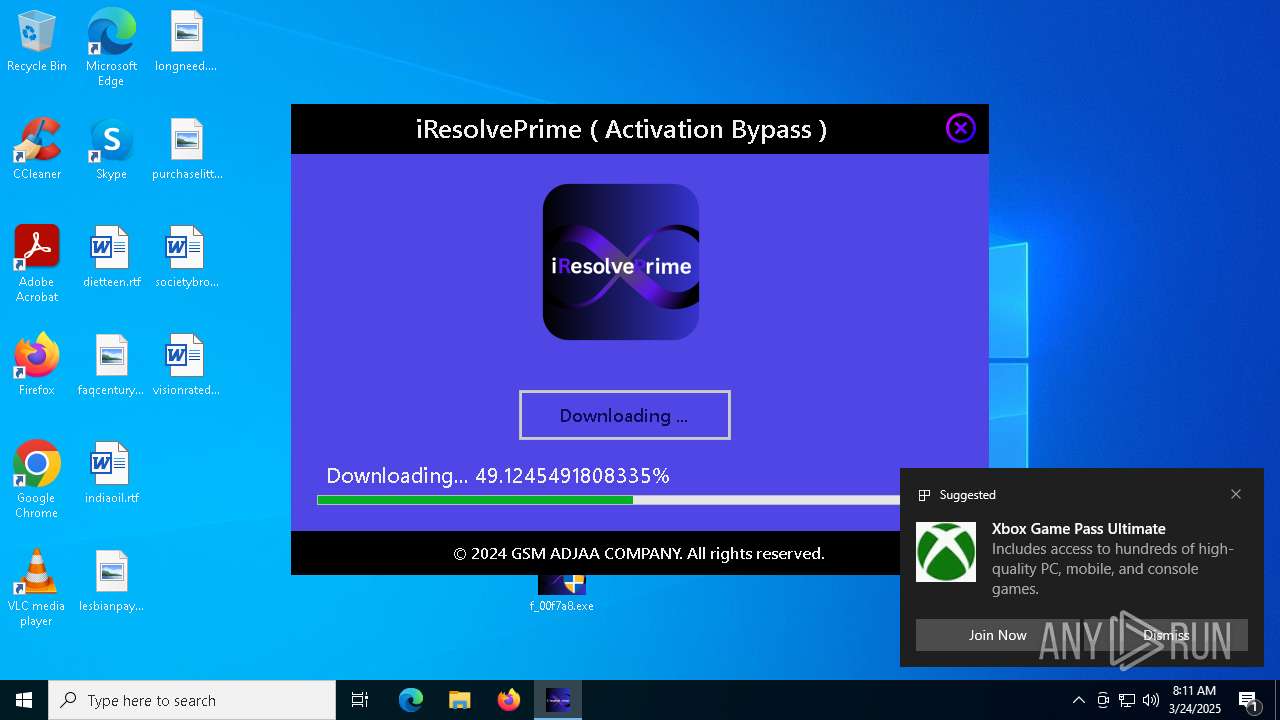
Task: Open the Firefox desktop shortcut
Action: (37, 366)
